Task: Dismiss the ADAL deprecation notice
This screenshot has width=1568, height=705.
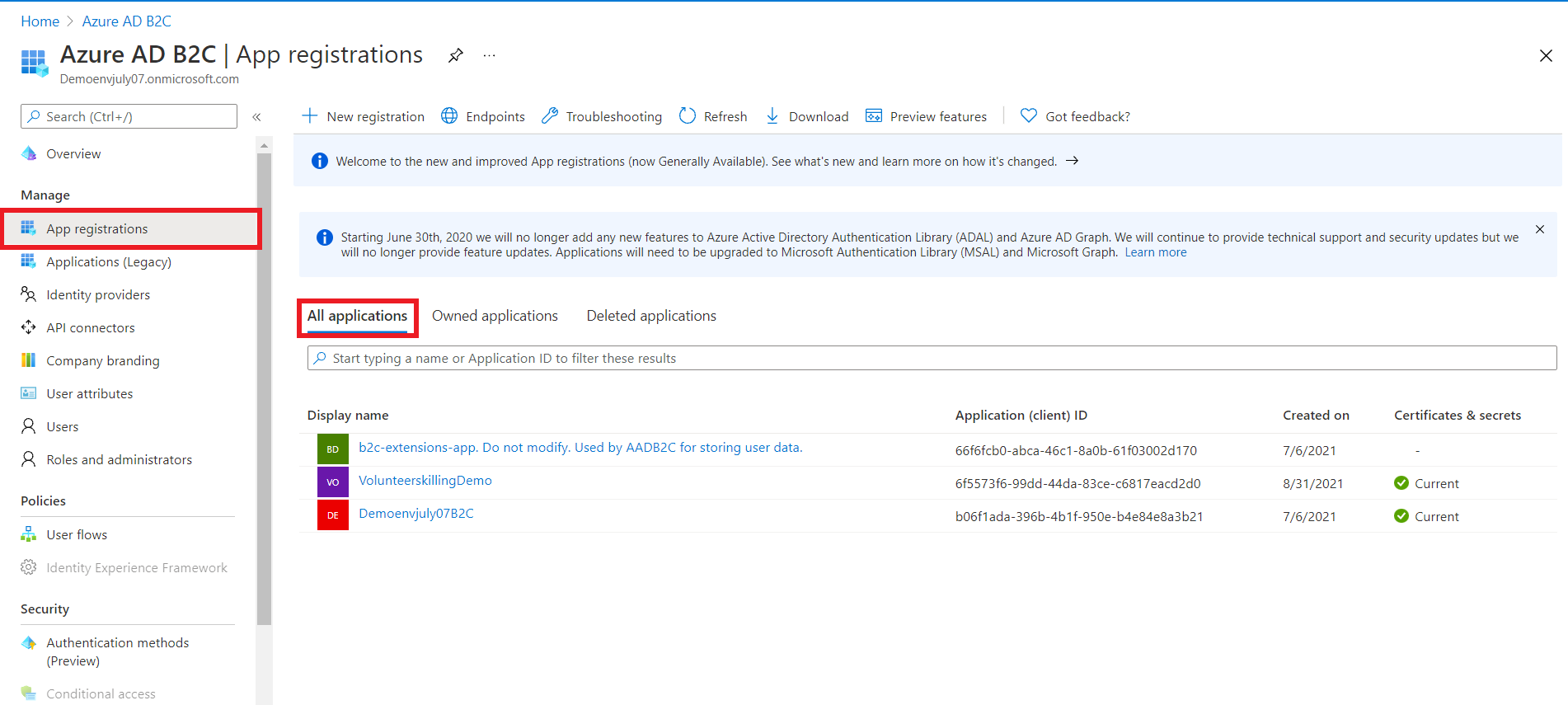Action: coord(1540,229)
